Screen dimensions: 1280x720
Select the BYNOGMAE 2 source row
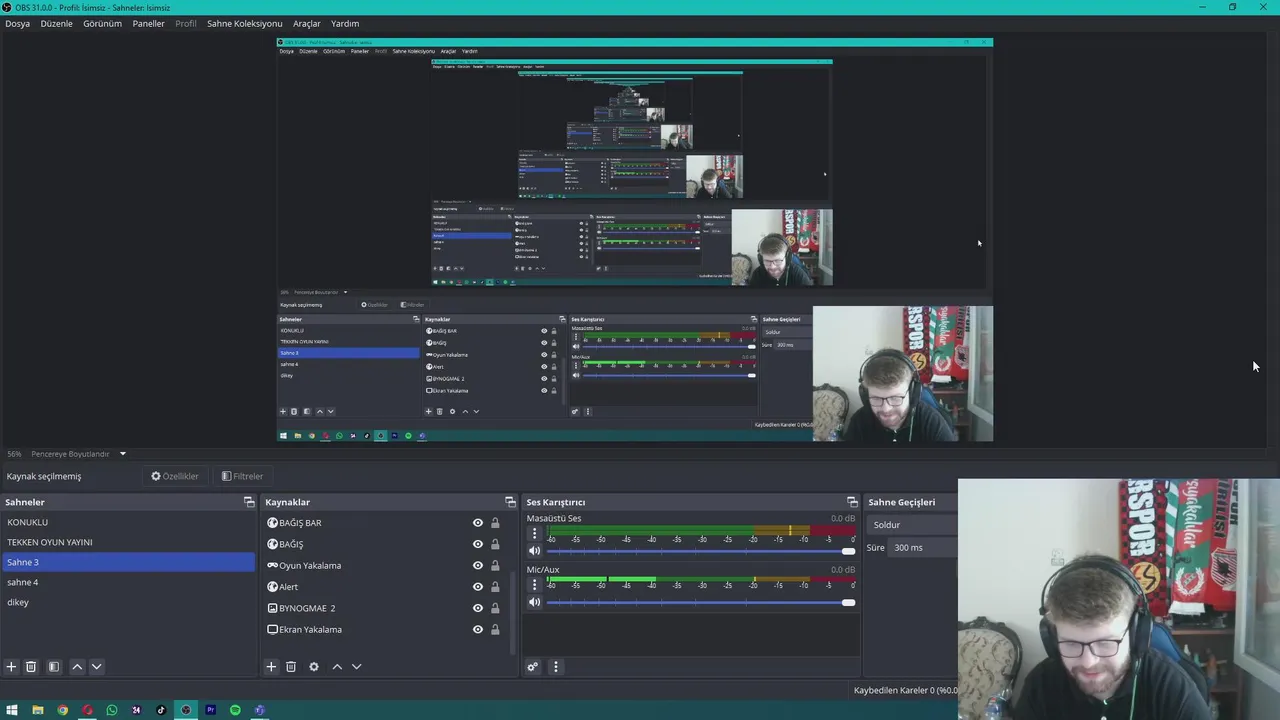point(386,608)
